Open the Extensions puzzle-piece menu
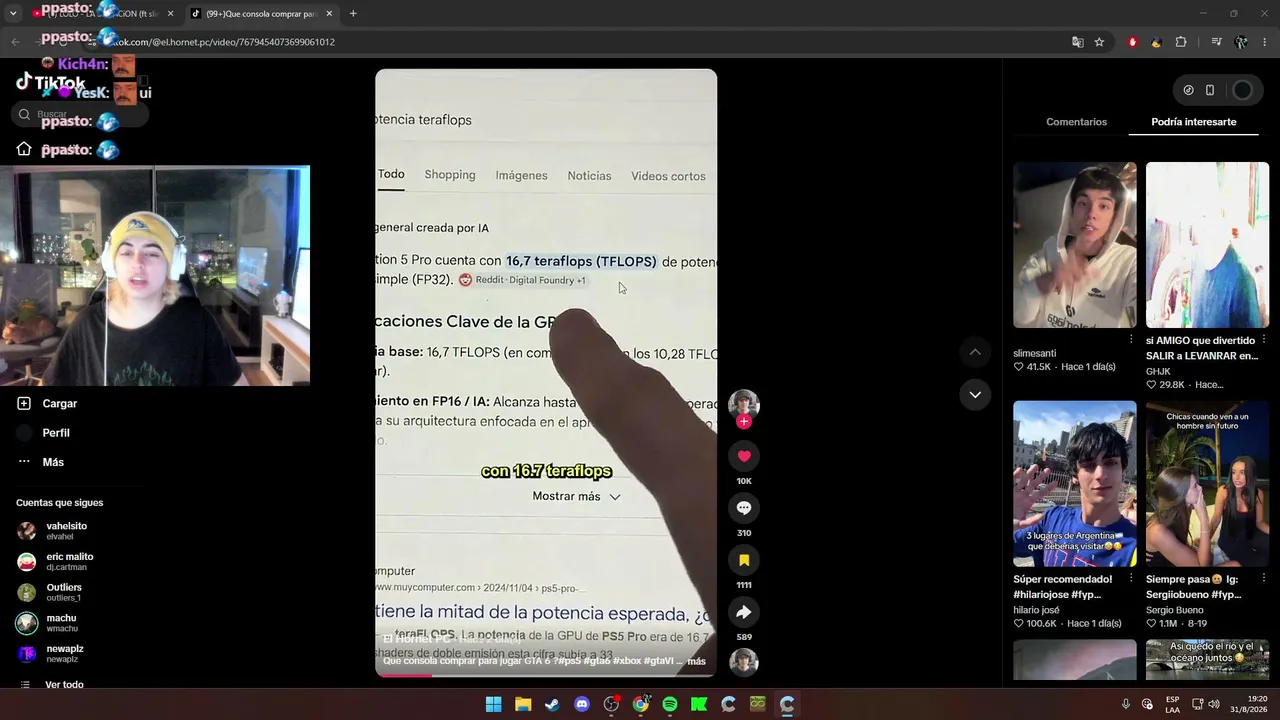The width and height of the screenshot is (1280, 720). (x=1181, y=42)
